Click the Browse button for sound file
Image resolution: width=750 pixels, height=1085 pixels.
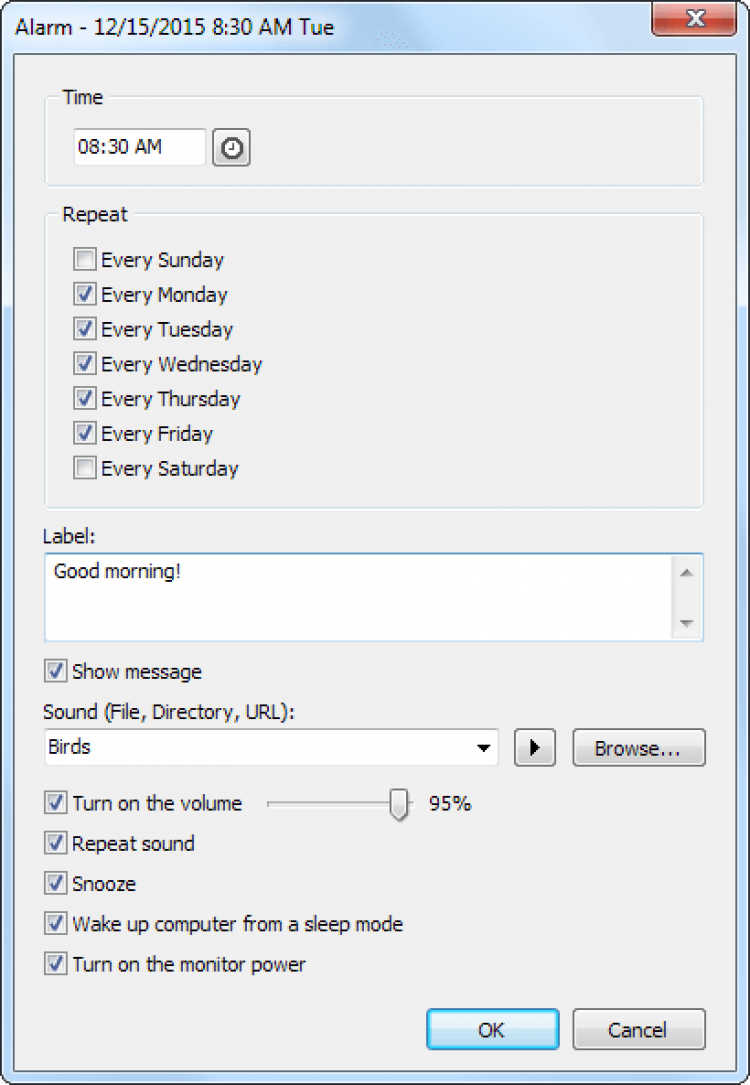click(x=638, y=748)
